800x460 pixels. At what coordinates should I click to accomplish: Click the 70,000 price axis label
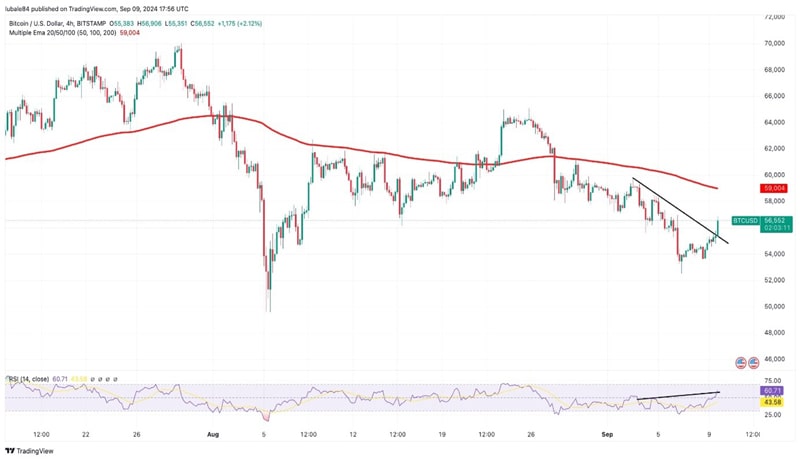[x=774, y=43]
